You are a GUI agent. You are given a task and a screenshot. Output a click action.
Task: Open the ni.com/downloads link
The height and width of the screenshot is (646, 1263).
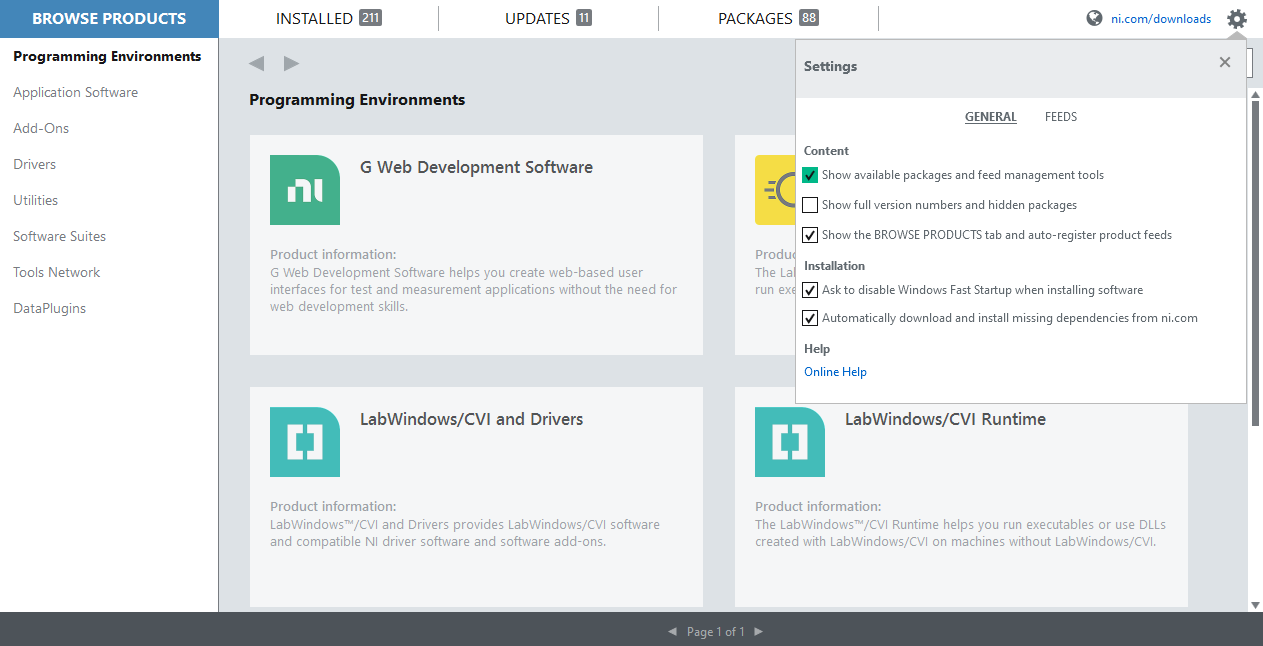(x=1161, y=19)
